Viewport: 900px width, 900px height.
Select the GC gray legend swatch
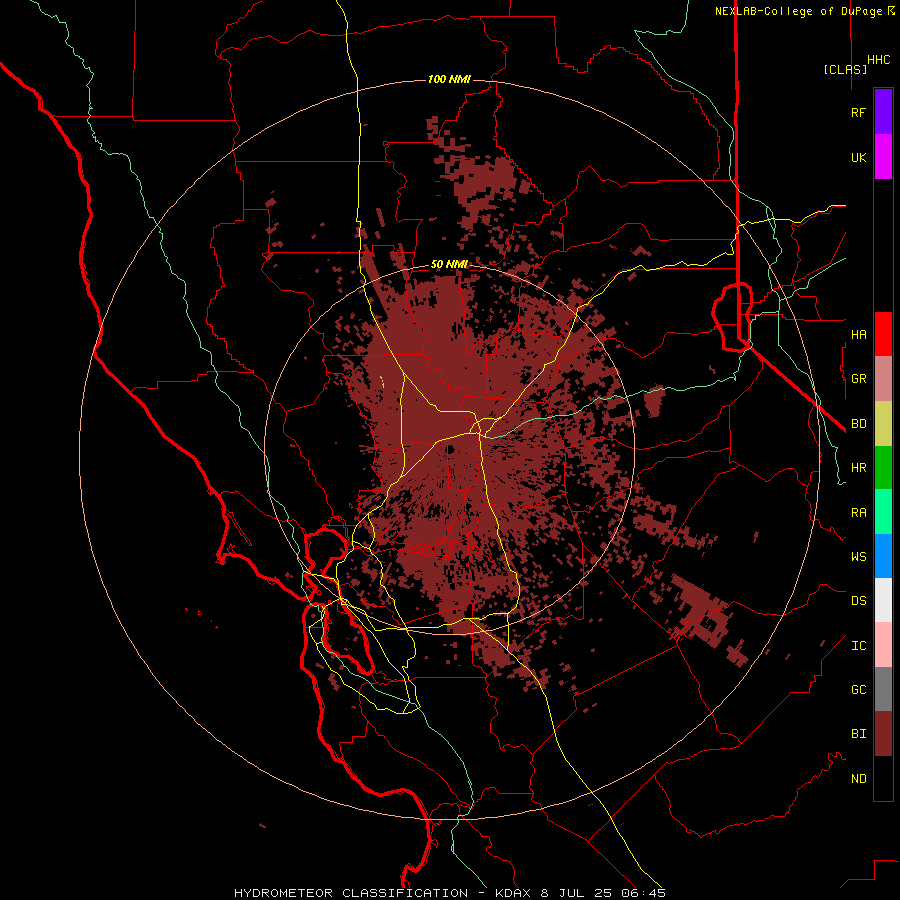883,689
